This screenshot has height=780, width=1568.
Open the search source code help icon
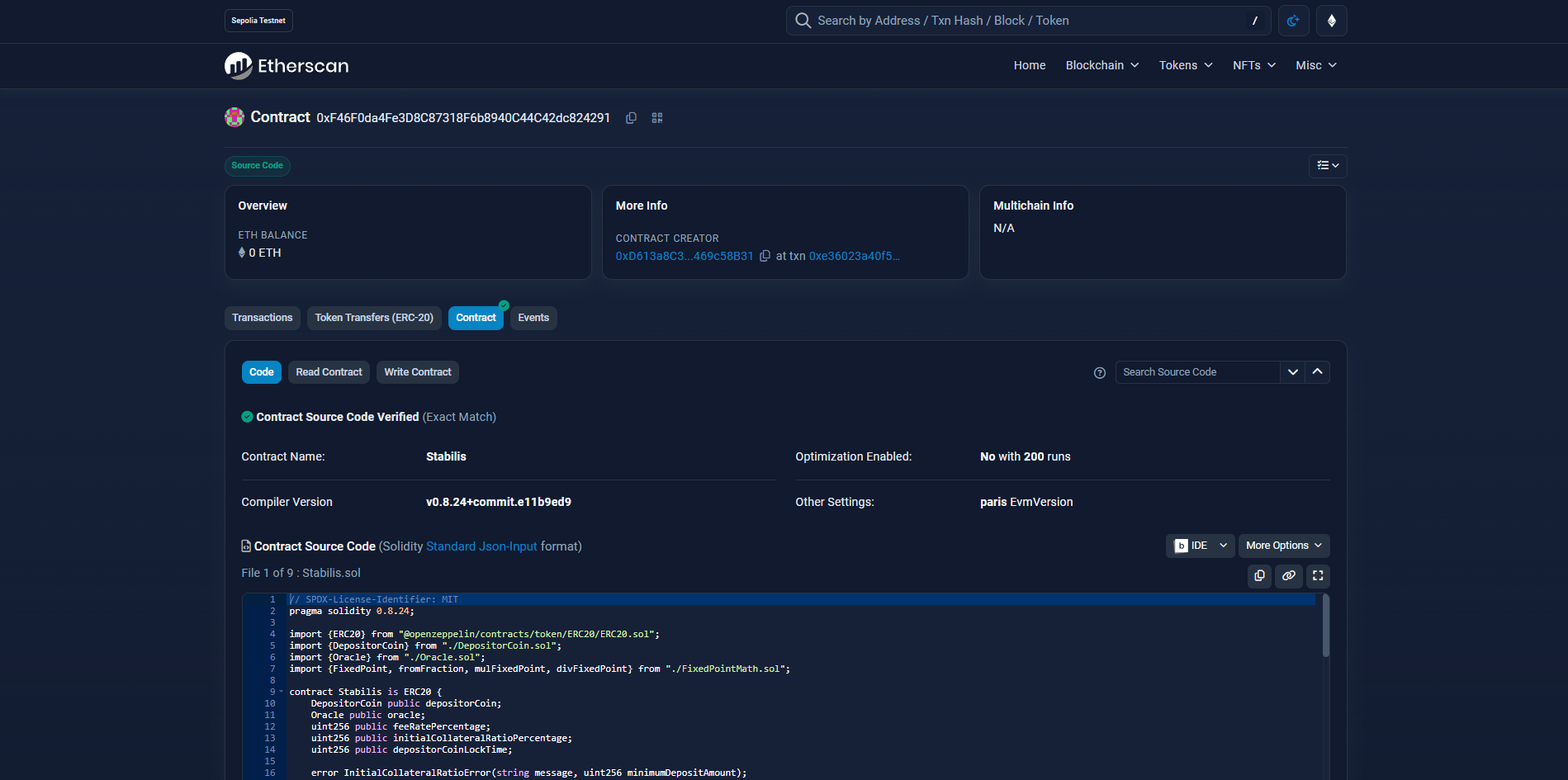[x=1099, y=373]
